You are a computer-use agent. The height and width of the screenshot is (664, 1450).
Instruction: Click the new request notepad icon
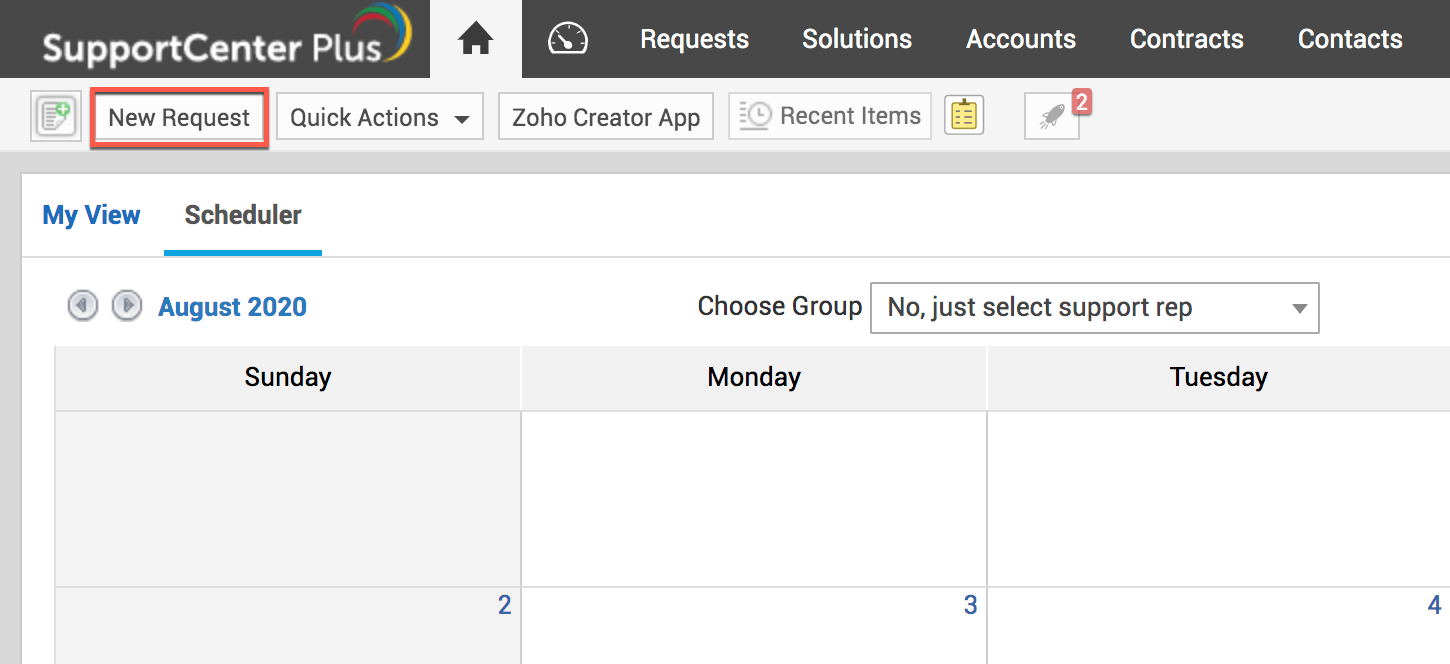(55, 117)
